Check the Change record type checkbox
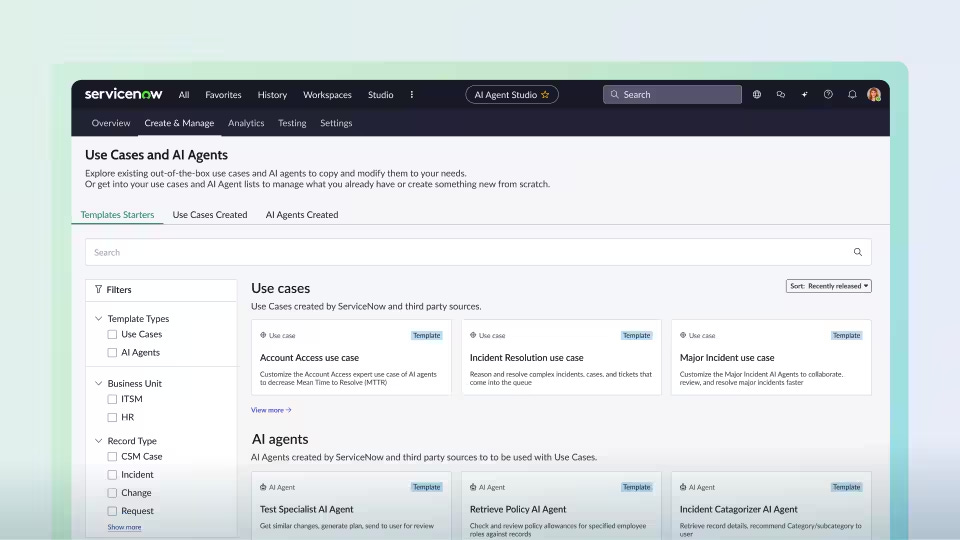960x540 pixels. coord(112,493)
